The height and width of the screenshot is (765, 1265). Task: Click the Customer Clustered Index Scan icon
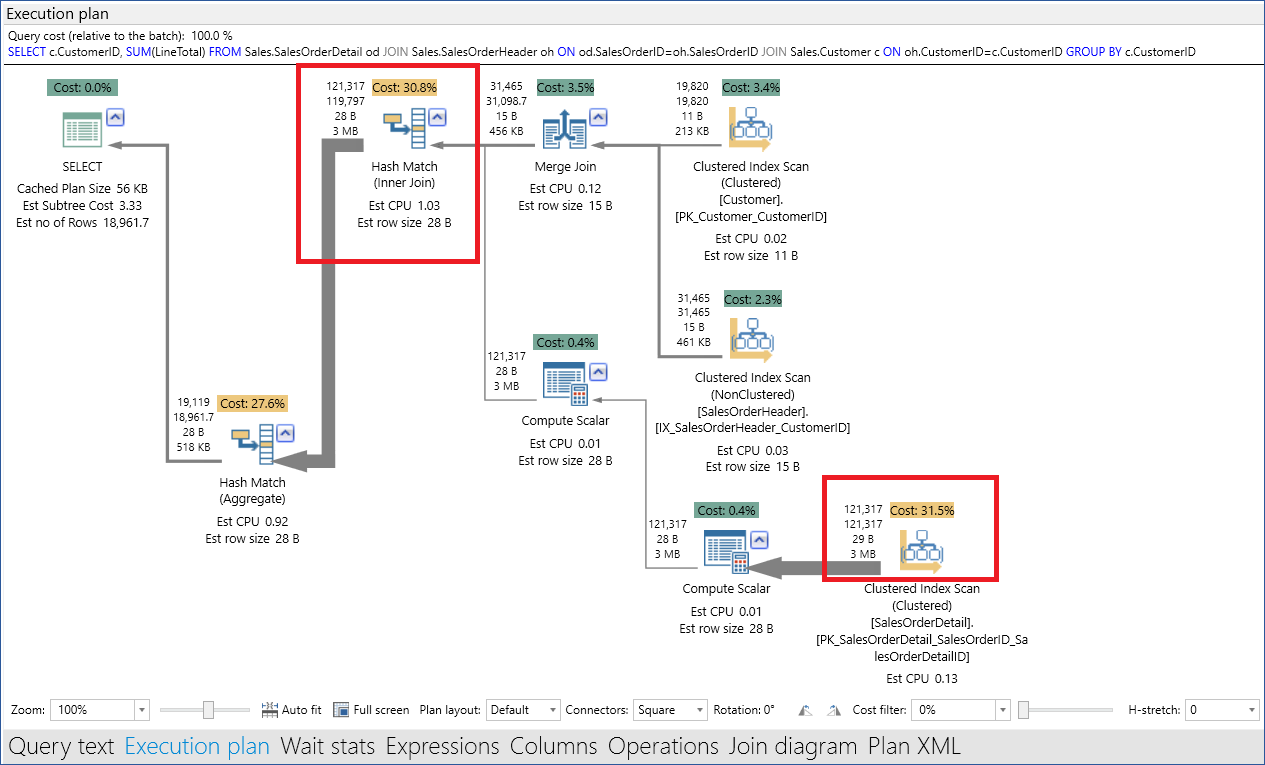(x=750, y=128)
